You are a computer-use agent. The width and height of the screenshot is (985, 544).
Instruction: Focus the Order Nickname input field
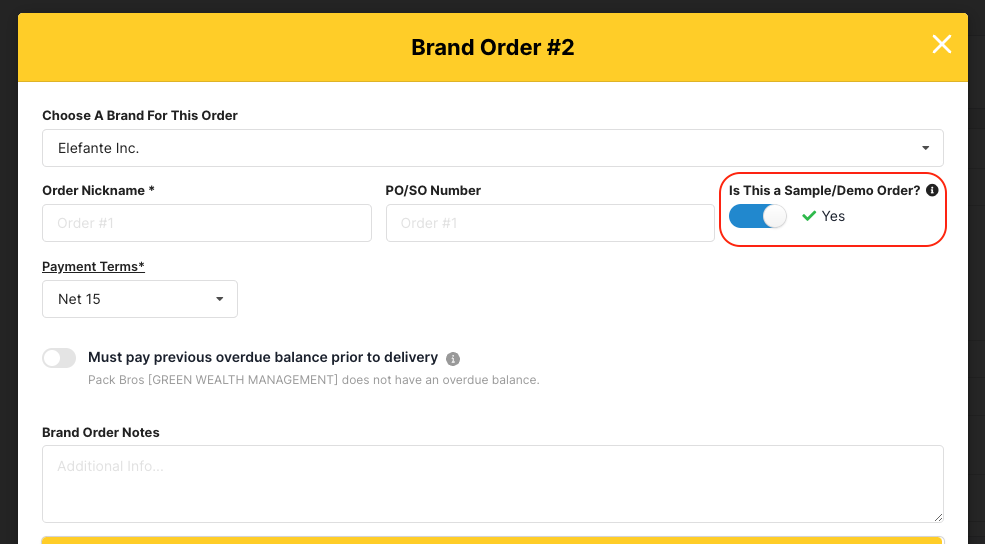click(x=207, y=223)
